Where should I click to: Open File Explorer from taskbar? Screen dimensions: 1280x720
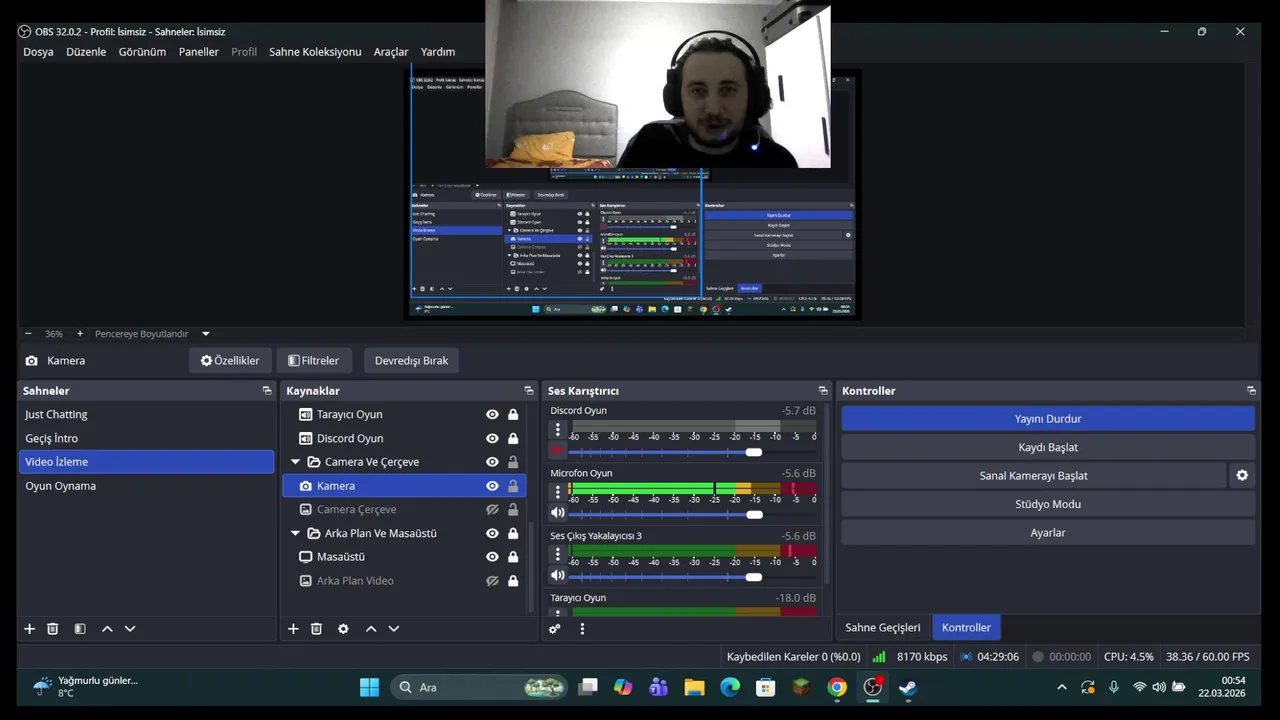[694, 687]
